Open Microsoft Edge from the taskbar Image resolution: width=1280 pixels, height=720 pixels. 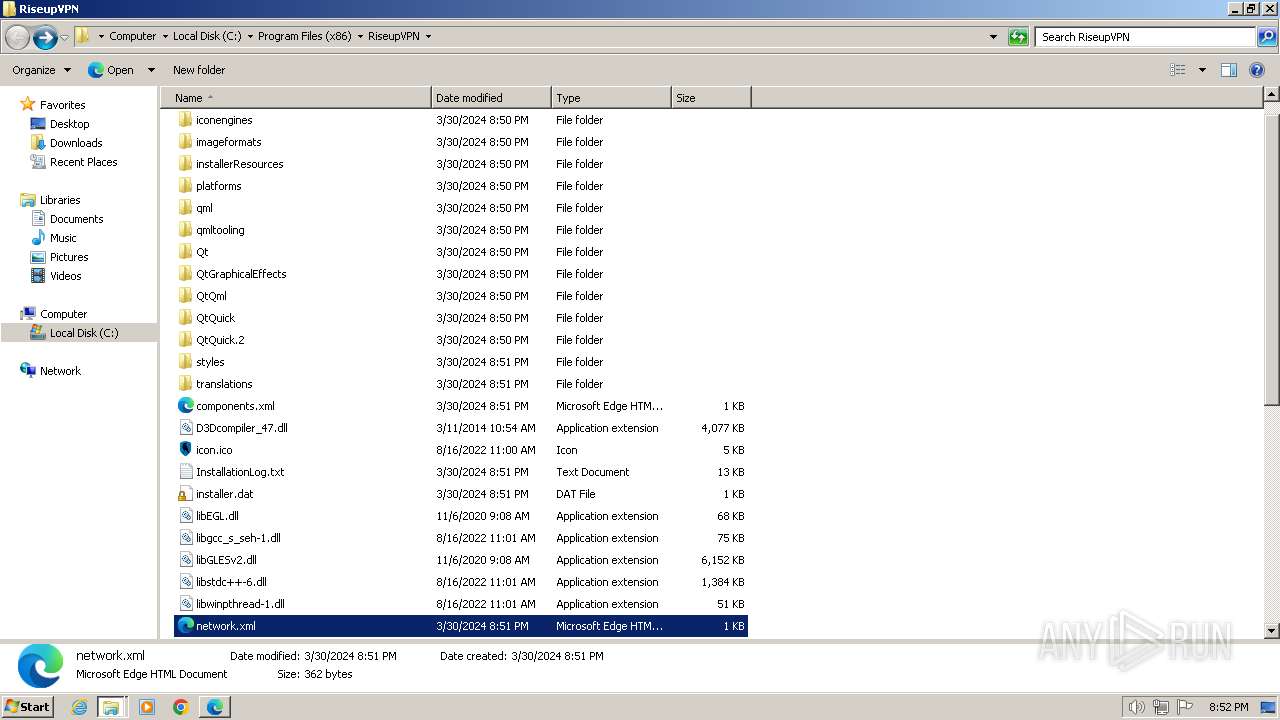[215, 707]
